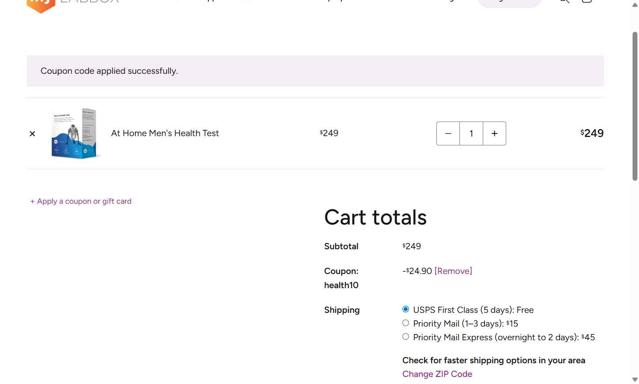Click the quantity input field showing 1
The height and width of the screenshot is (384, 639).
click(x=471, y=133)
